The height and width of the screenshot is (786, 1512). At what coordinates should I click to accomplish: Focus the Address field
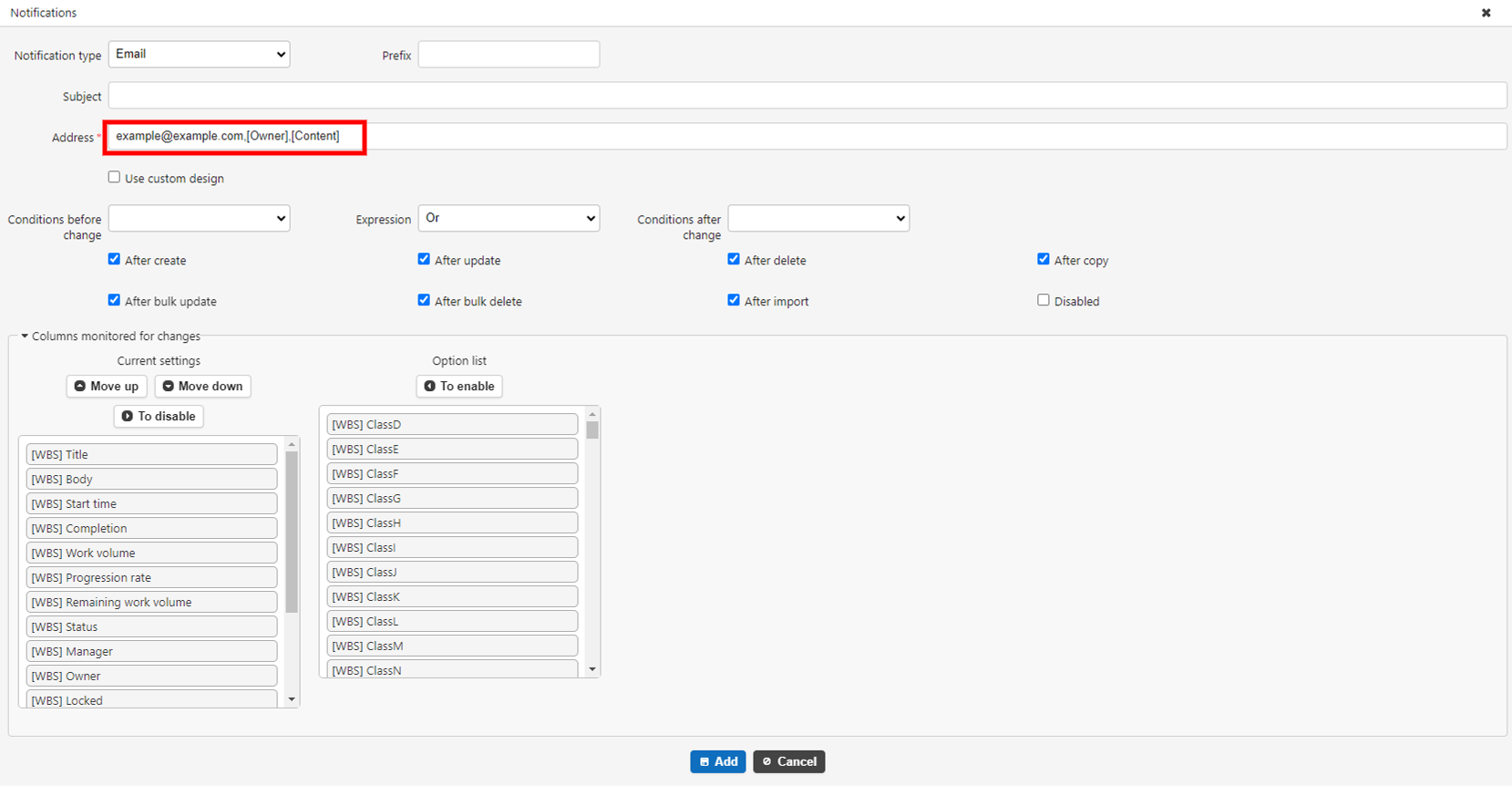click(x=807, y=136)
